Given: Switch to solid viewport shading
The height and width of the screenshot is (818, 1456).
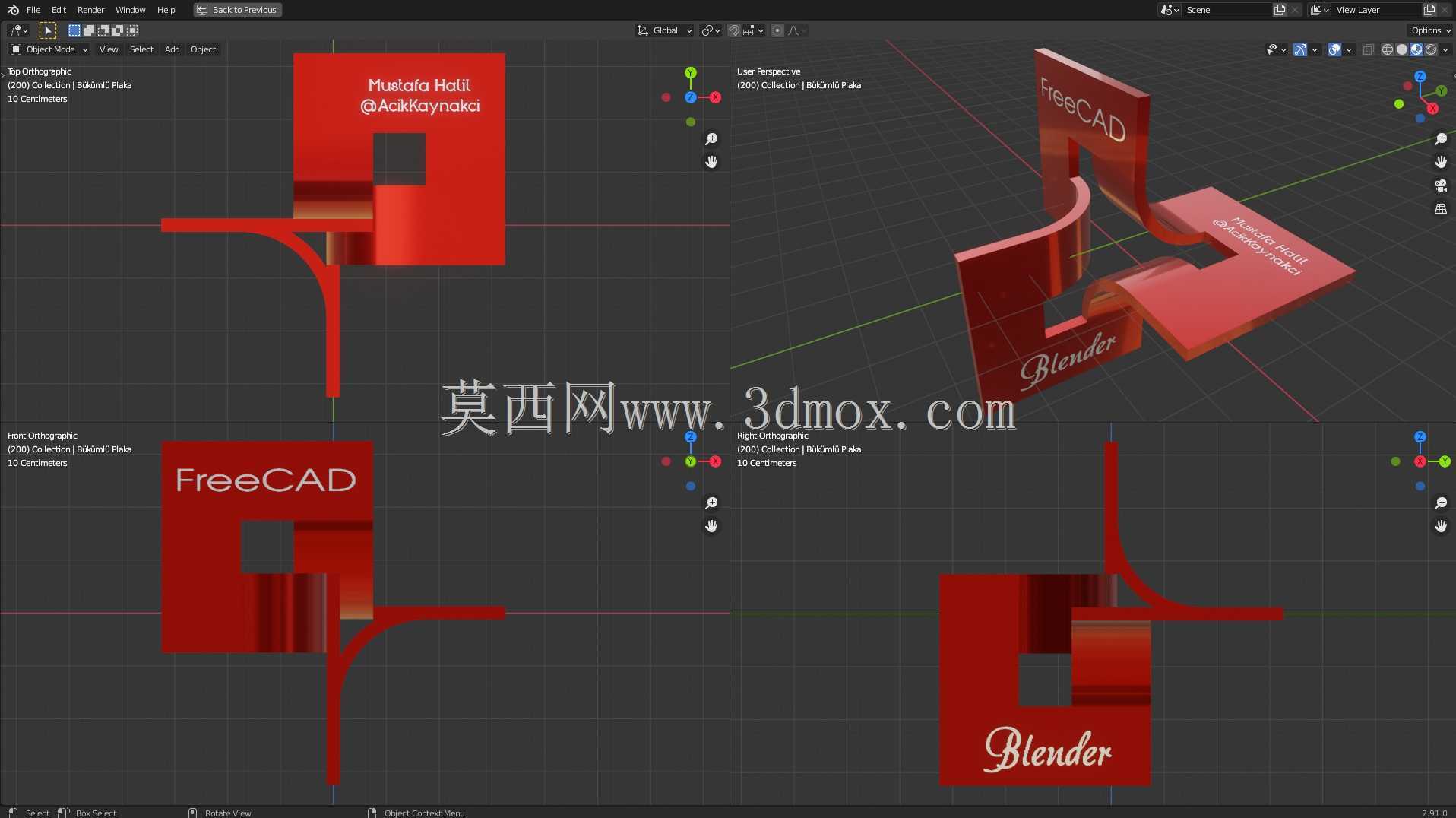Looking at the screenshot, I should click(1402, 49).
